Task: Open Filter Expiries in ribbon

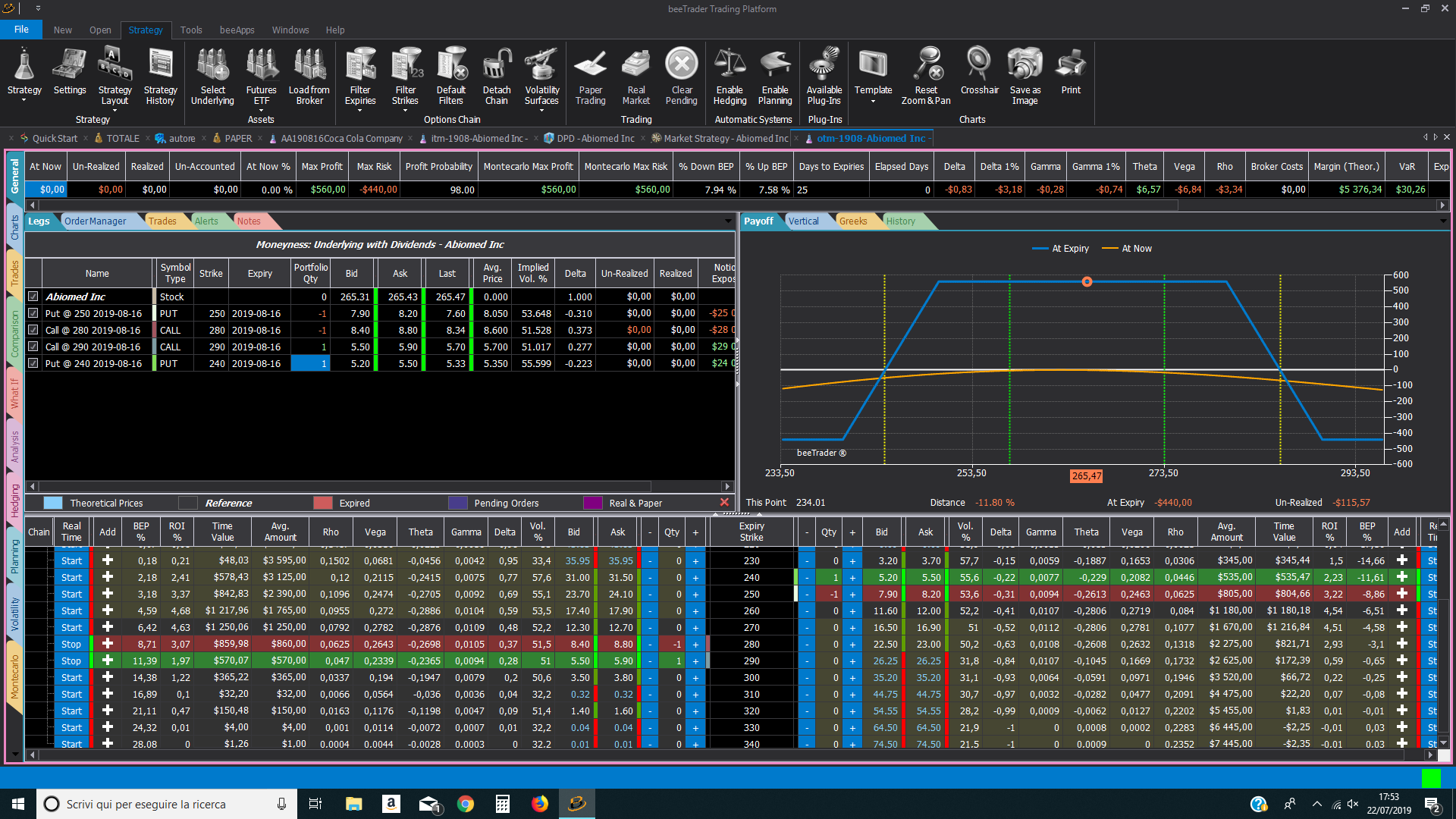Action: [x=360, y=77]
